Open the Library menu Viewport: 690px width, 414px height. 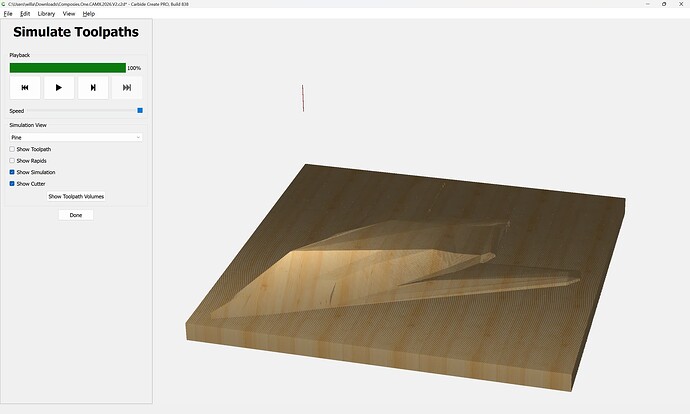click(46, 14)
